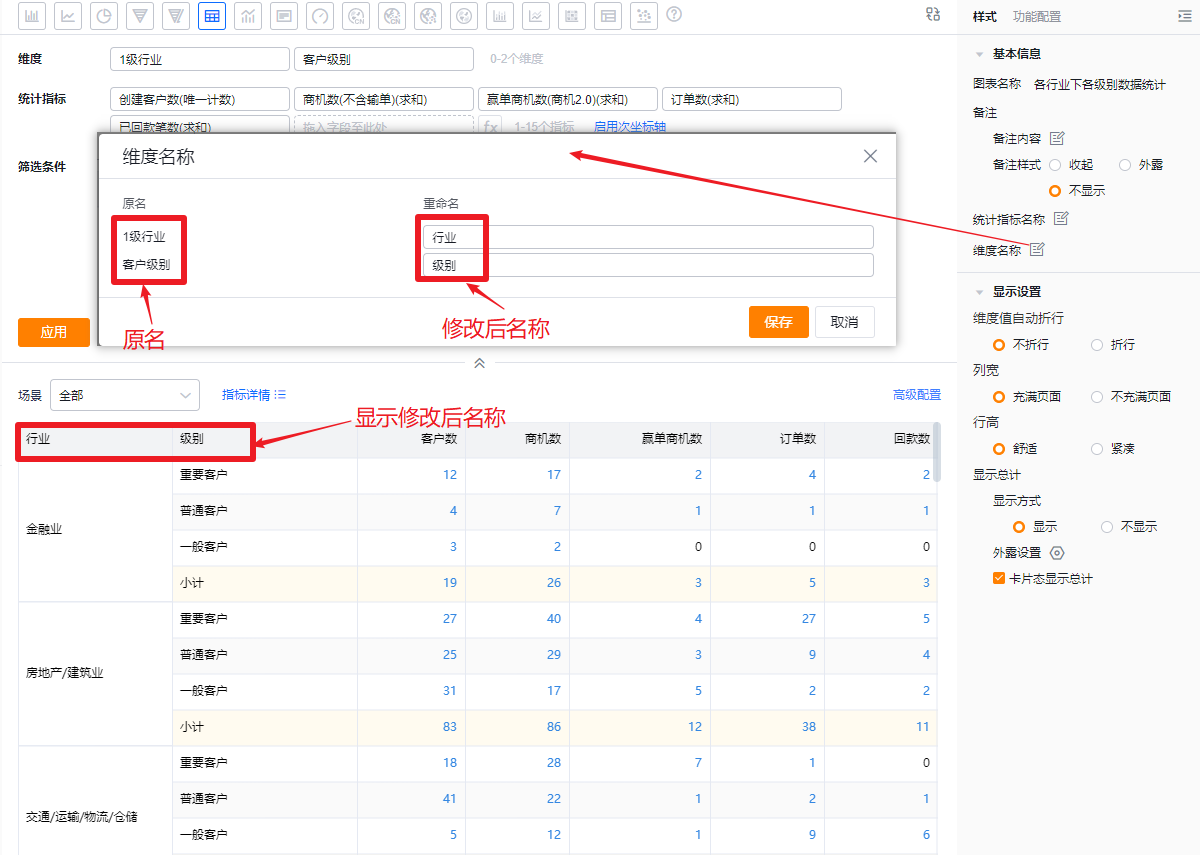Select the gauge chart type icon
Screen dimensions: 1200x855
320,16
